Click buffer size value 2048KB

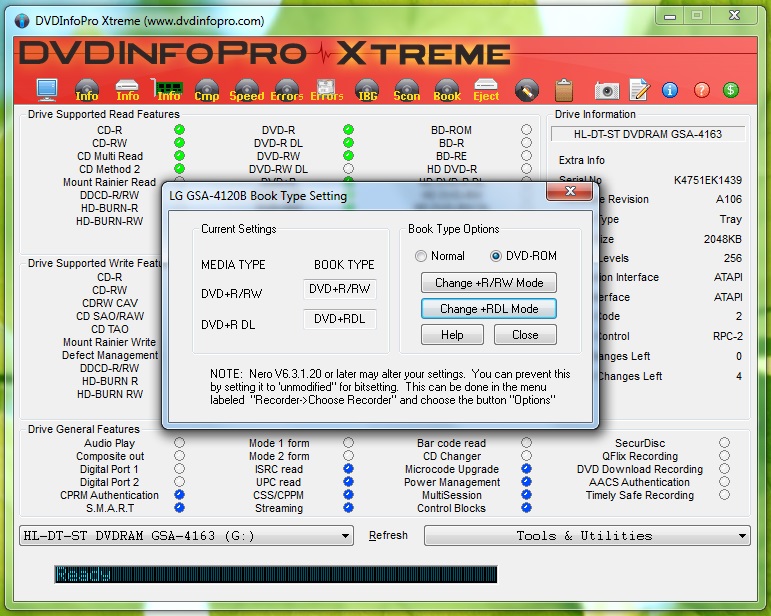722,239
